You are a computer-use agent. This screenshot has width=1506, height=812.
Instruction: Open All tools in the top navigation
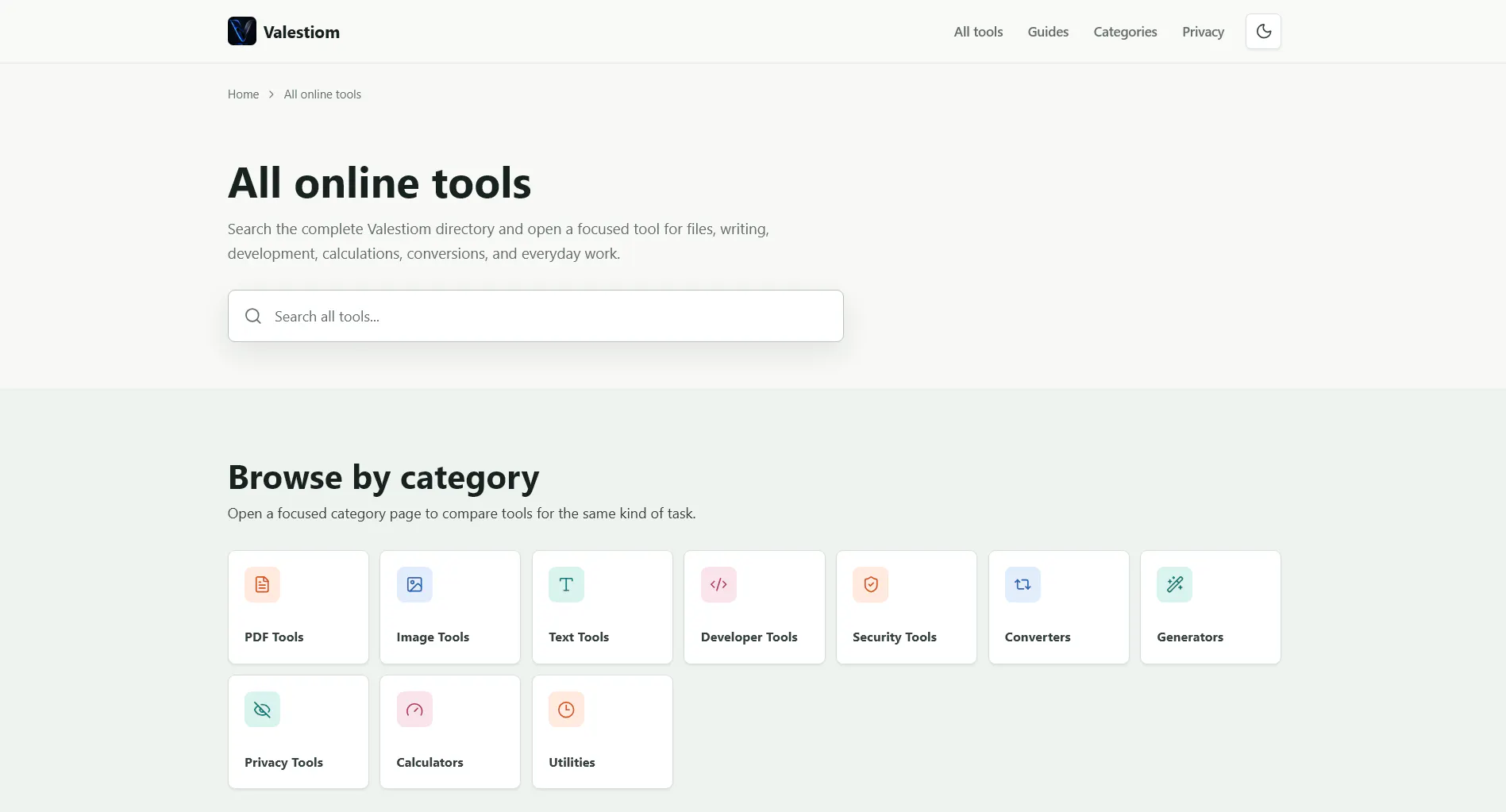click(978, 32)
